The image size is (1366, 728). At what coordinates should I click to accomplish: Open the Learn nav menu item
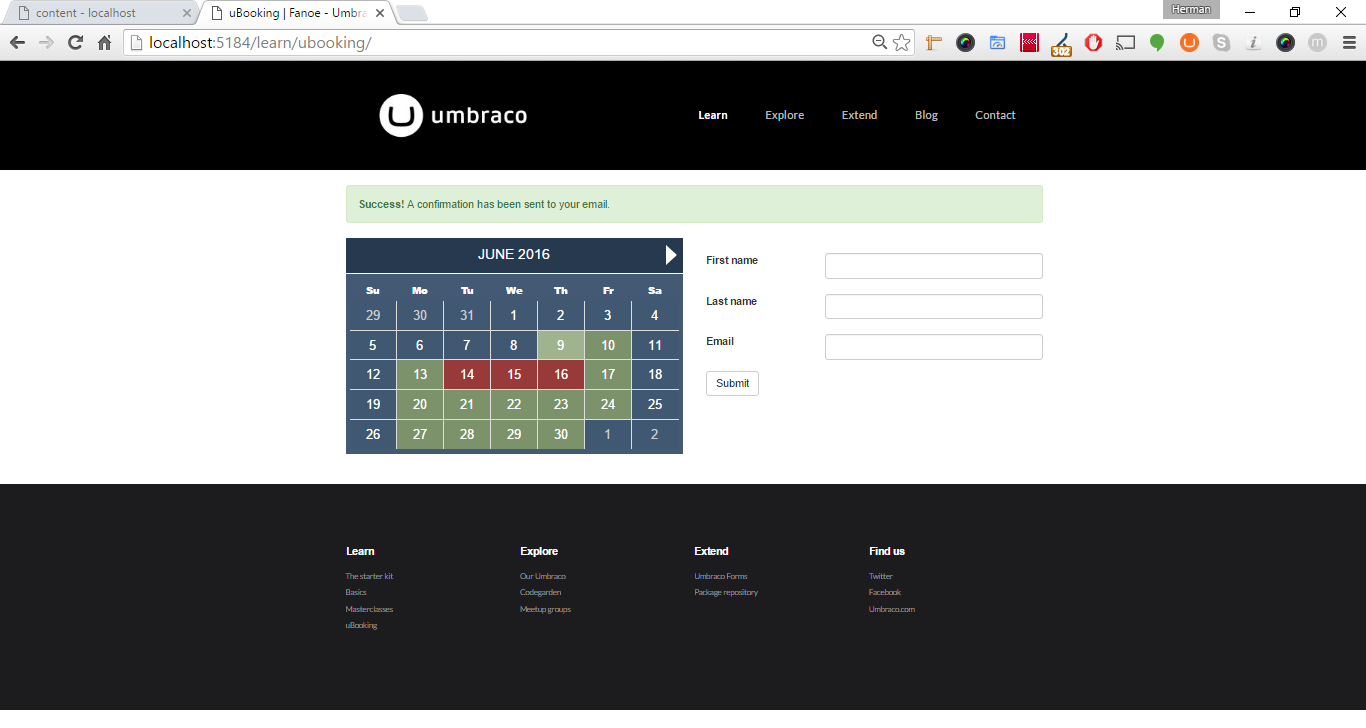pyautogui.click(x=713, y=115)
